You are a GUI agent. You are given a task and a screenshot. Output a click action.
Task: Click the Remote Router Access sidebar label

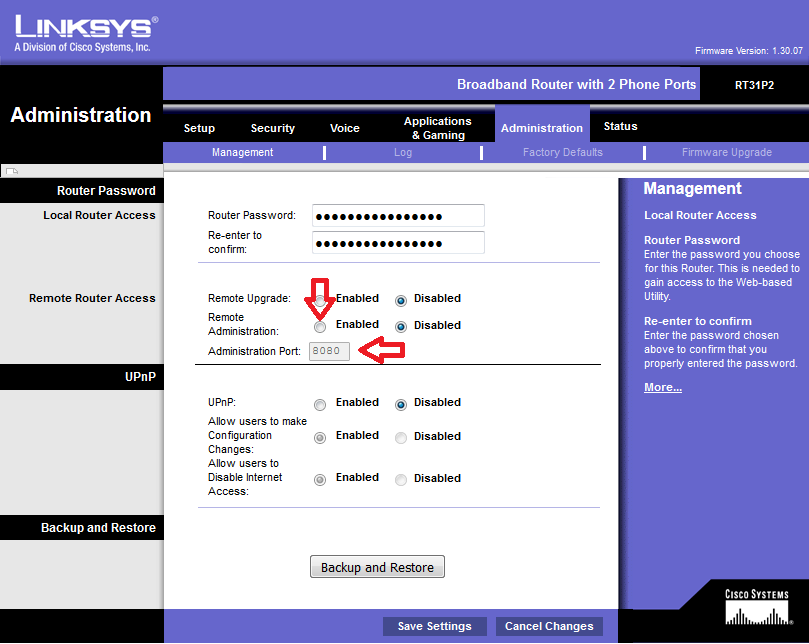click(92, 298)
